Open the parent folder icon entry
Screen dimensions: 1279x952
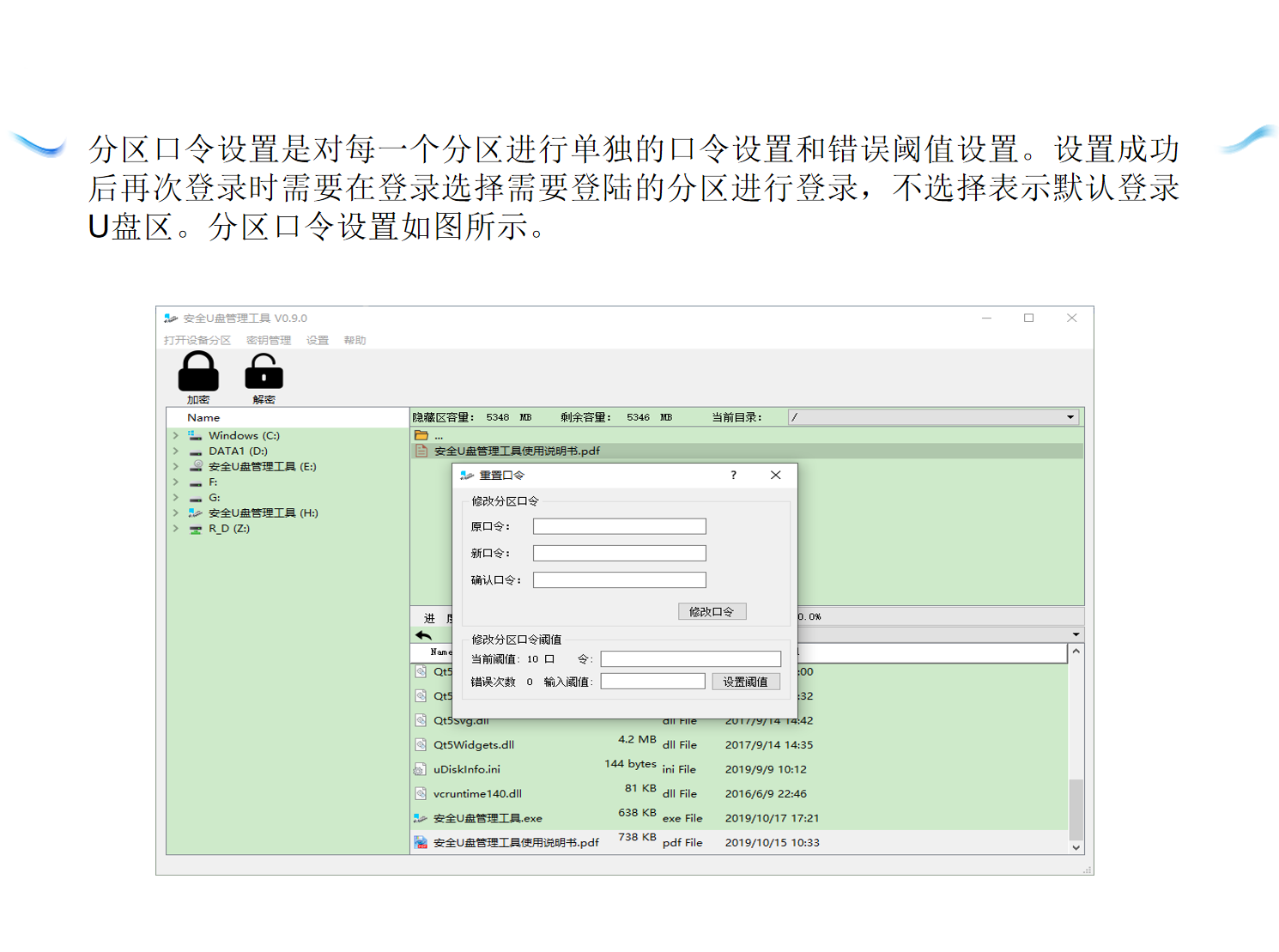pos(421,436)
